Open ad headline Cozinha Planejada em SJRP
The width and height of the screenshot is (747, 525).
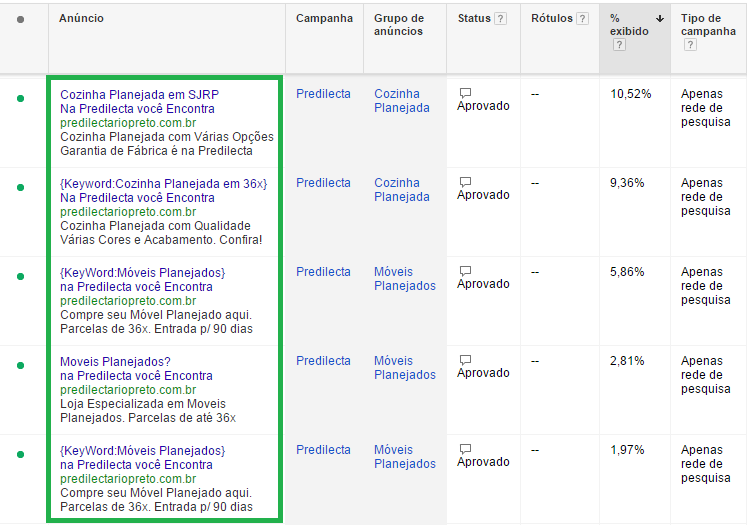tap(140, 94)
